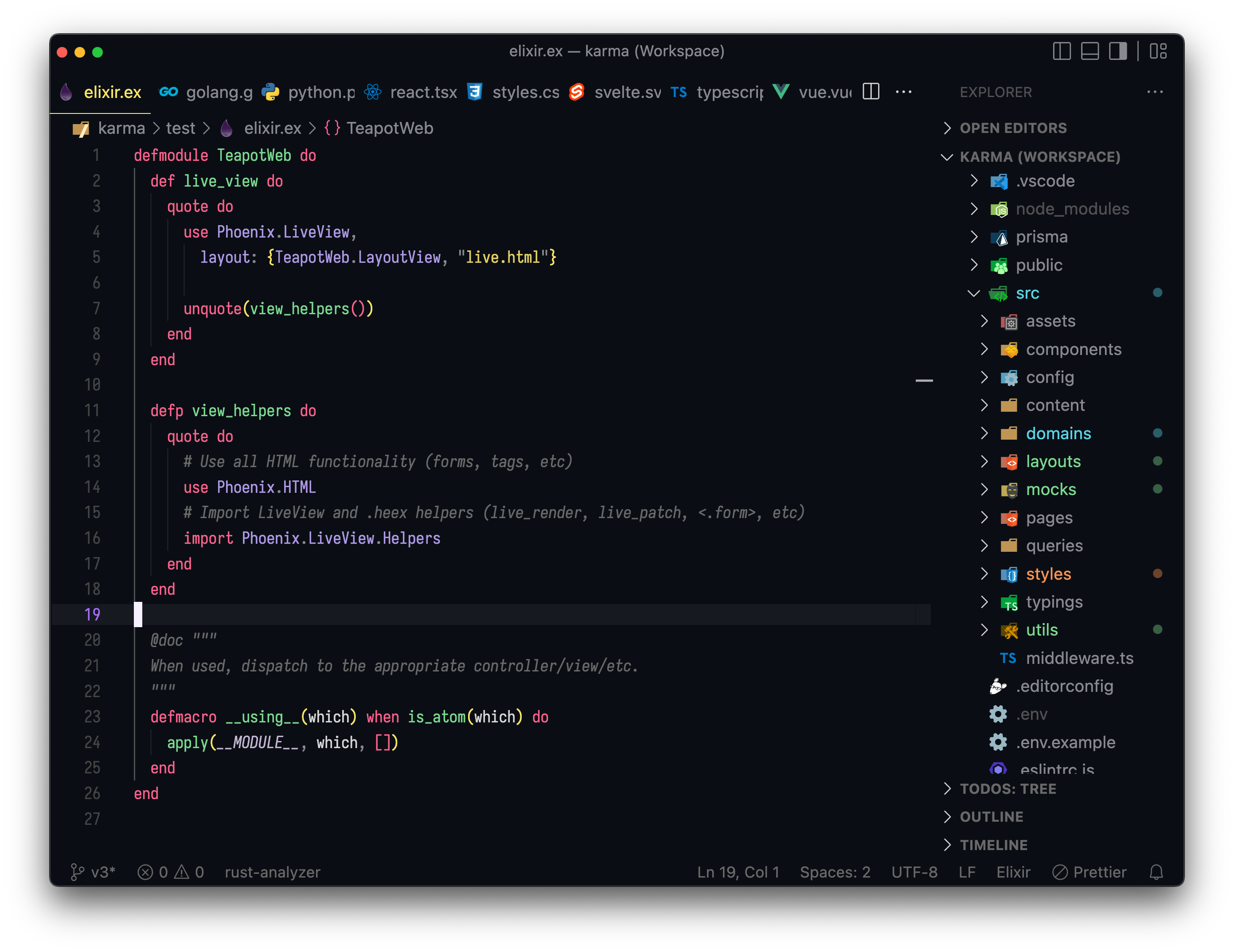Open the Explorer views ellipsis menu
This screenshot has width=1234, height=952.
1155,92
